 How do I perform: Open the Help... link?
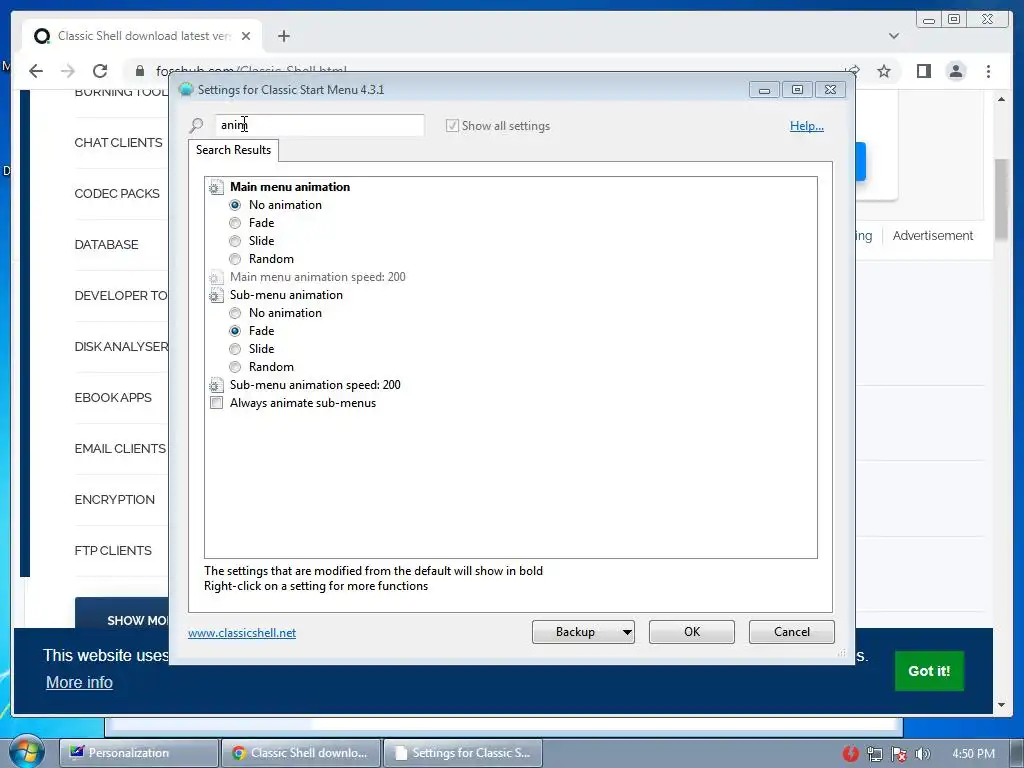807,126
